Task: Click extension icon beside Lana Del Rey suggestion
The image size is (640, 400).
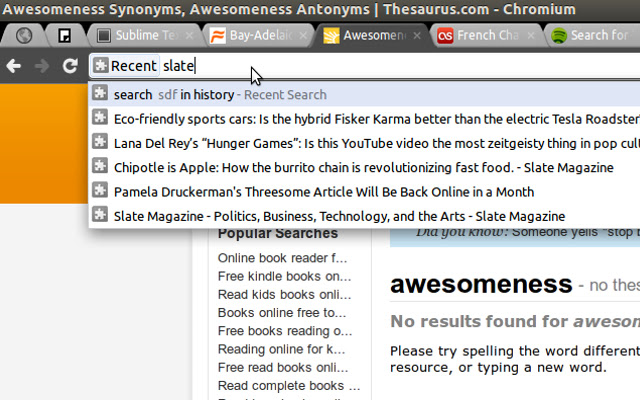Action: pyautogui.click(x=100, y=142)
